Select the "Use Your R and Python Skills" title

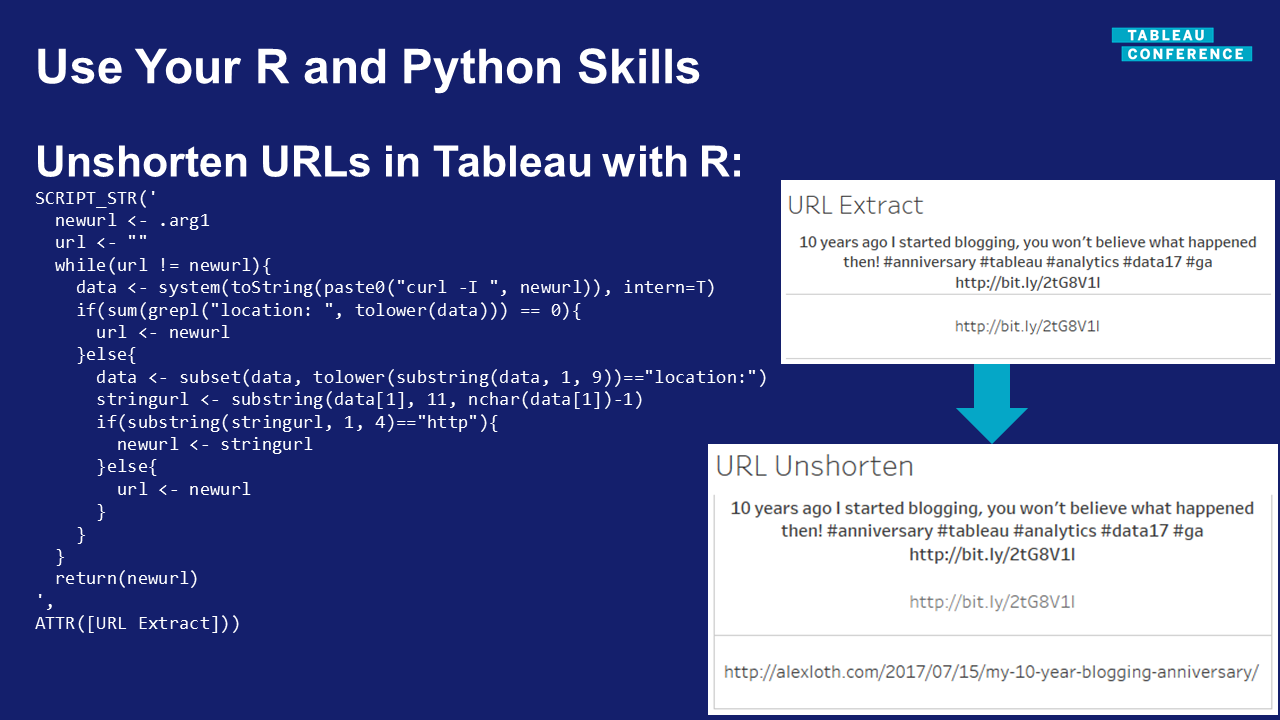coord(368,67)
